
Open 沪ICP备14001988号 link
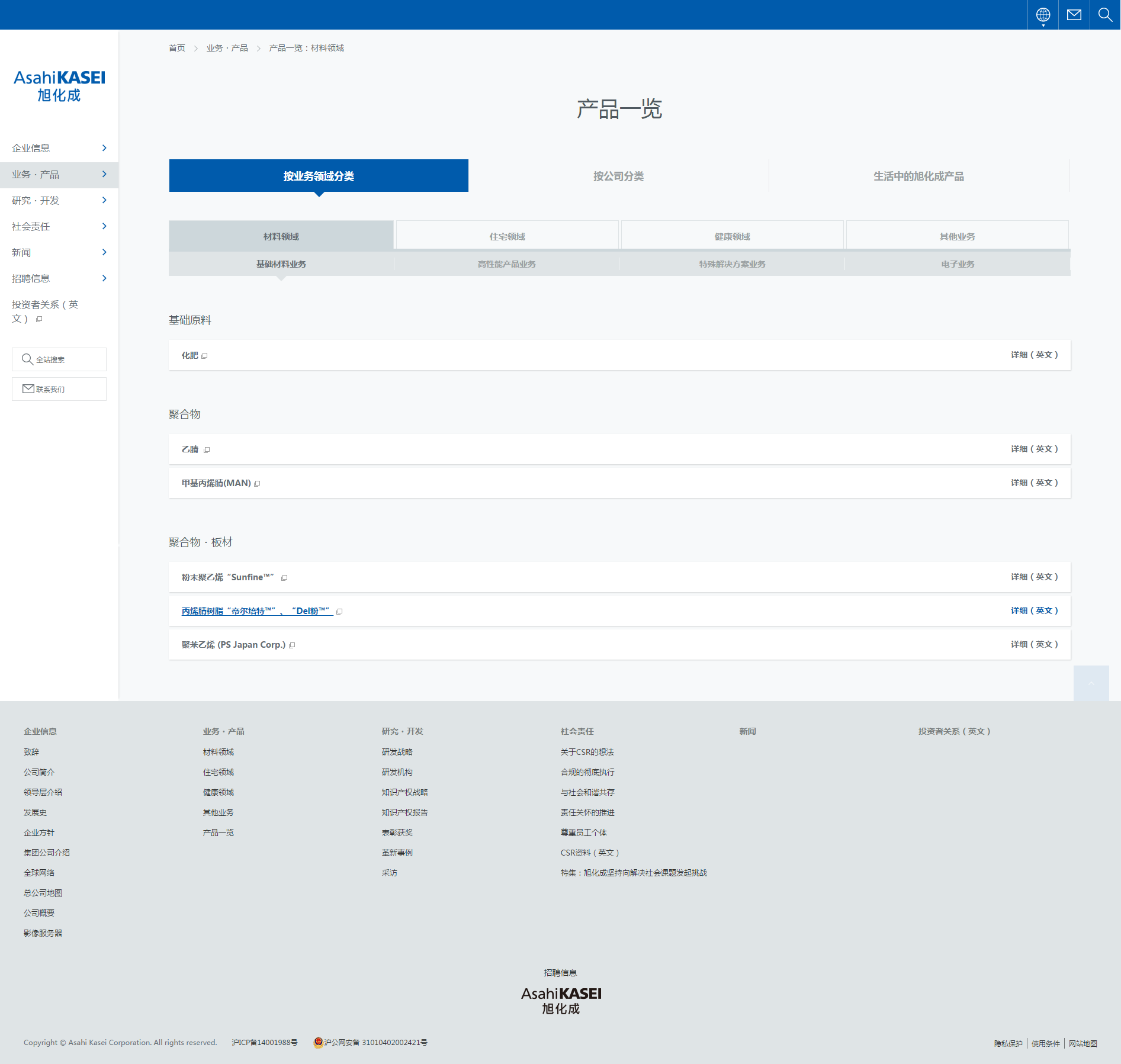[x=265, y=1043]
